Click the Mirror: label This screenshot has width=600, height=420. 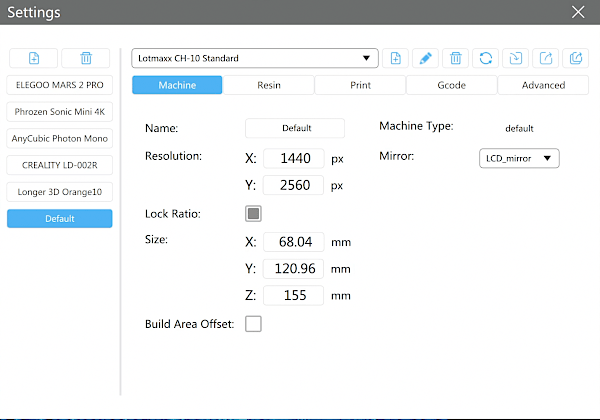pos(396,156)
